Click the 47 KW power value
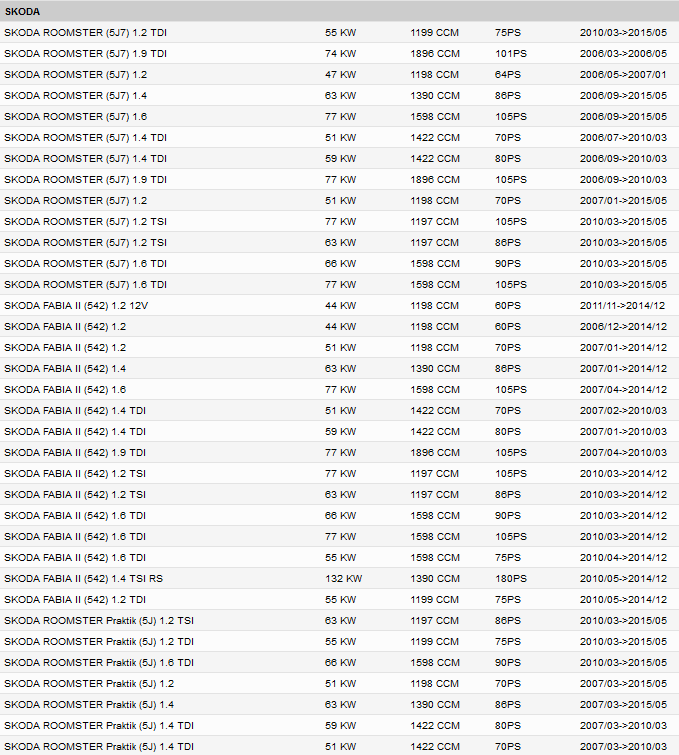The image size is (679, 755). [x=340, y=75]
